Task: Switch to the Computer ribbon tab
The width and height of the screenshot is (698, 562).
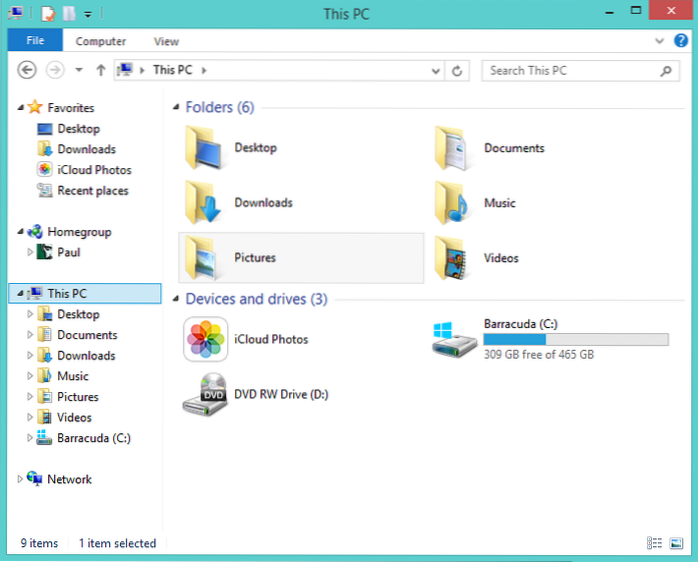Action: click(101, 41)
